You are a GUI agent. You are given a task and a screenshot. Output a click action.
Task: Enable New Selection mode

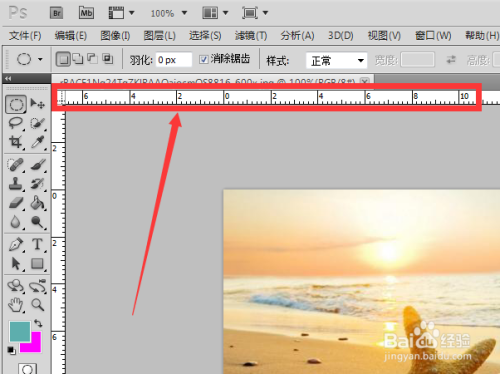point(63,59)
